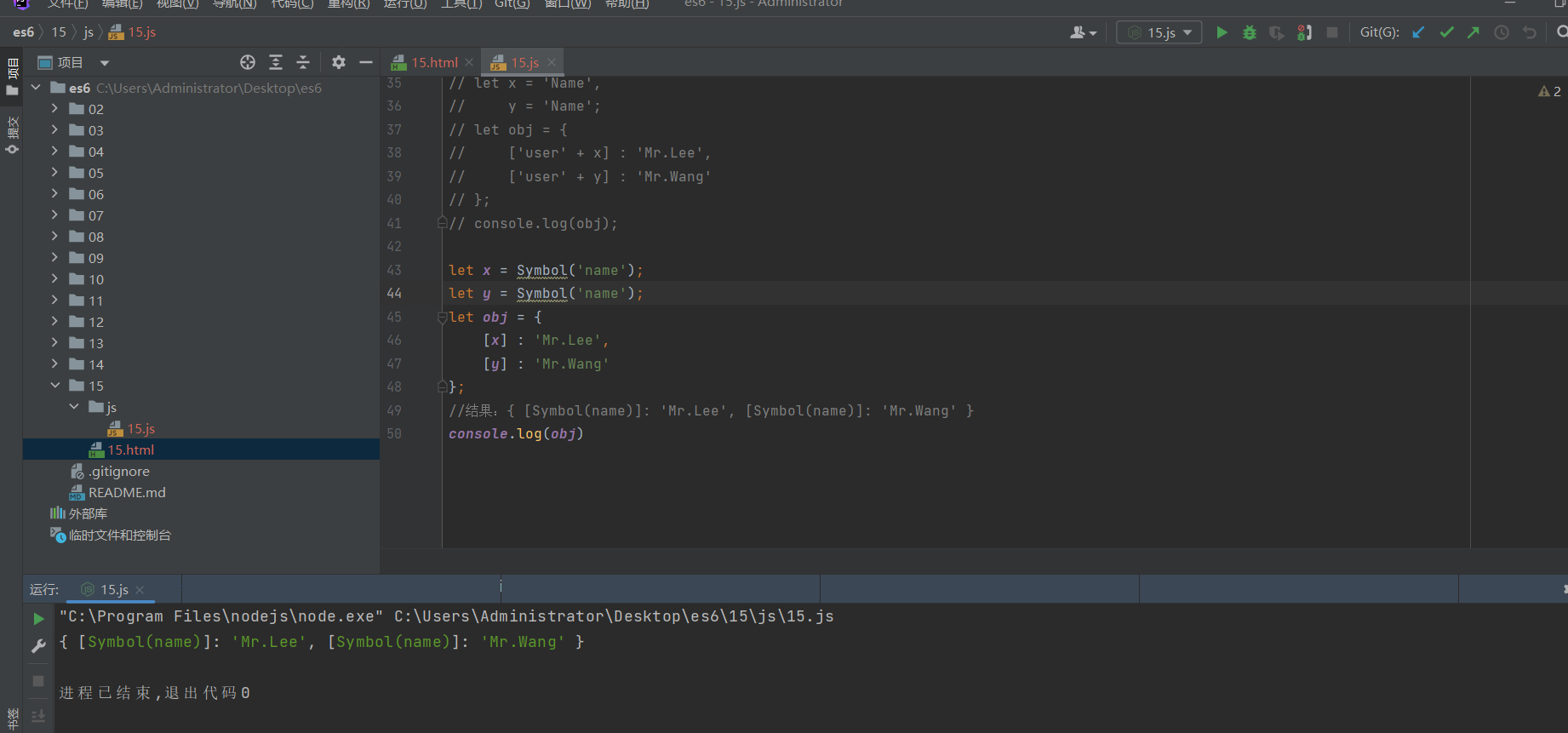The height and width of the screenshot is (733, 1568).
Task: Close the 15.js editor tab
Action: [x=552, y=62]
